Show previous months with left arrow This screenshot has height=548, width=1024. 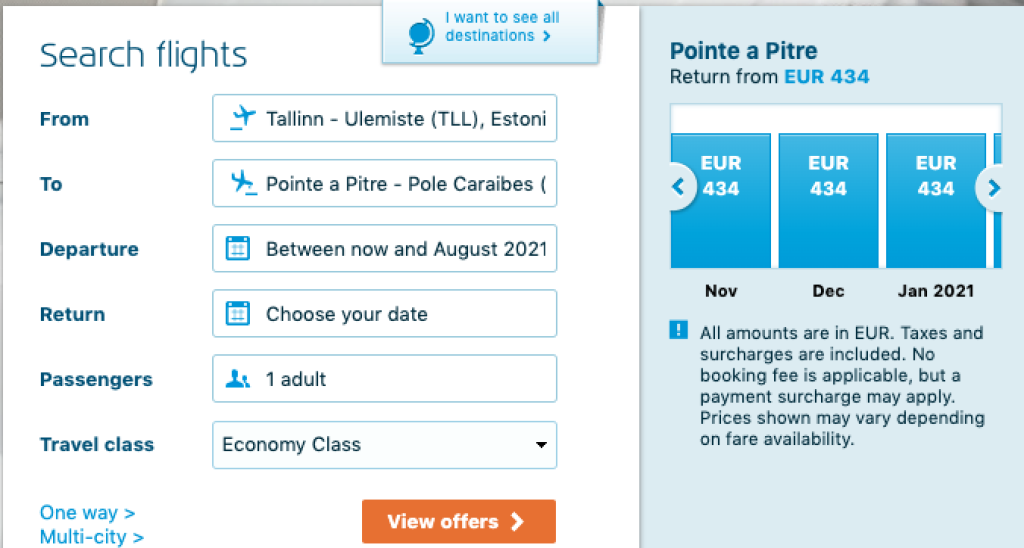point(679,186)
